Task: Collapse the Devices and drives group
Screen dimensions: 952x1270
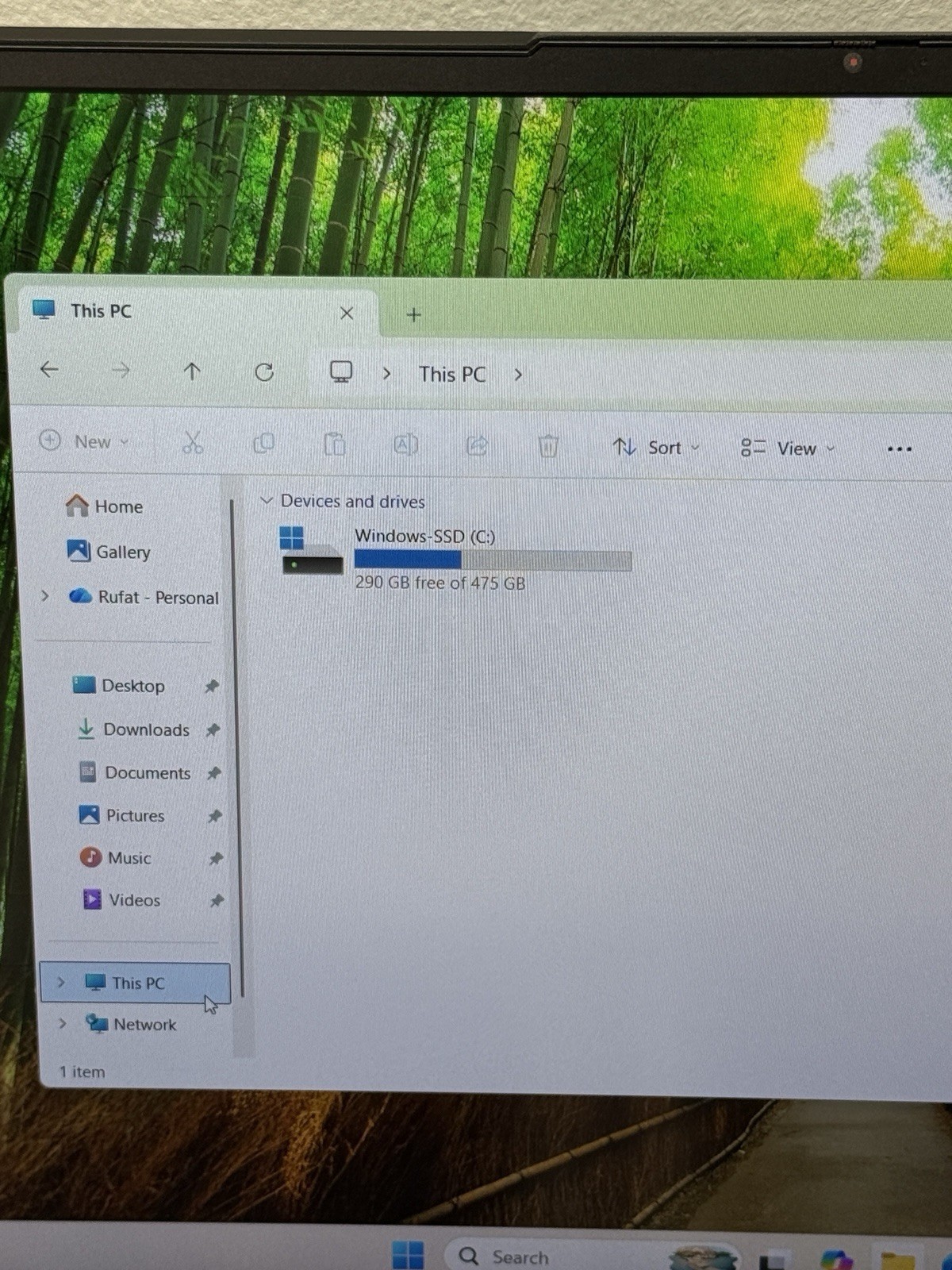Action: pyautogui.click(x=267, y=500)
